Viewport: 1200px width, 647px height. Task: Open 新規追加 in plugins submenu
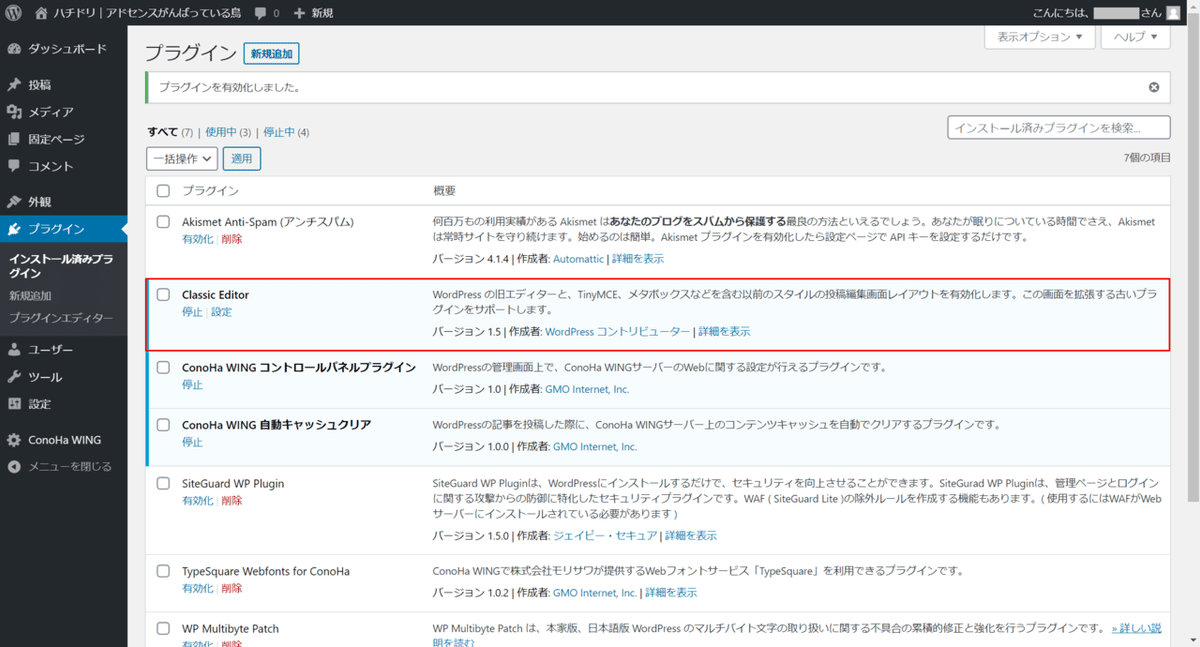click(30, 296)
